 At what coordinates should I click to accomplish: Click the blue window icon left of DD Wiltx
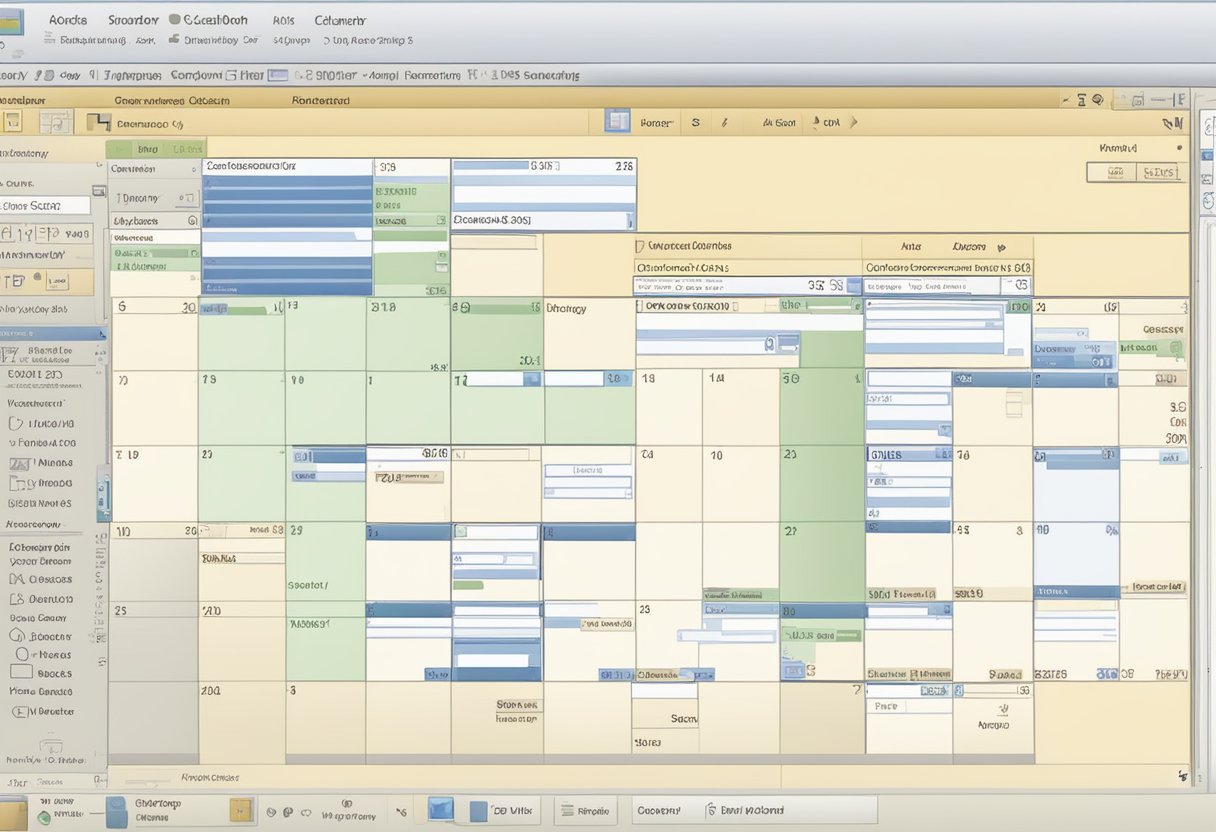[x=441, y=809]
